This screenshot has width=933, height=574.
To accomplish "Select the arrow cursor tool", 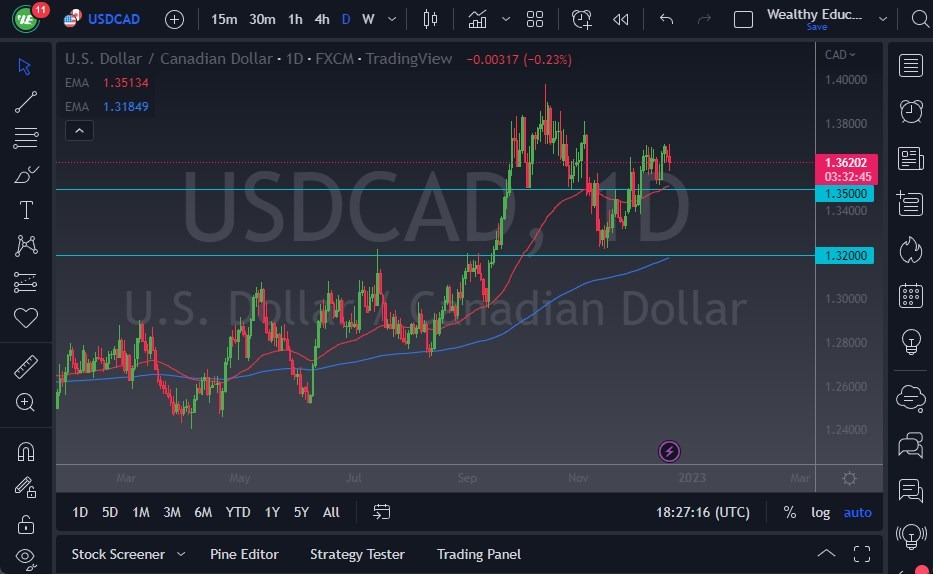I will (x=24, y=66).
